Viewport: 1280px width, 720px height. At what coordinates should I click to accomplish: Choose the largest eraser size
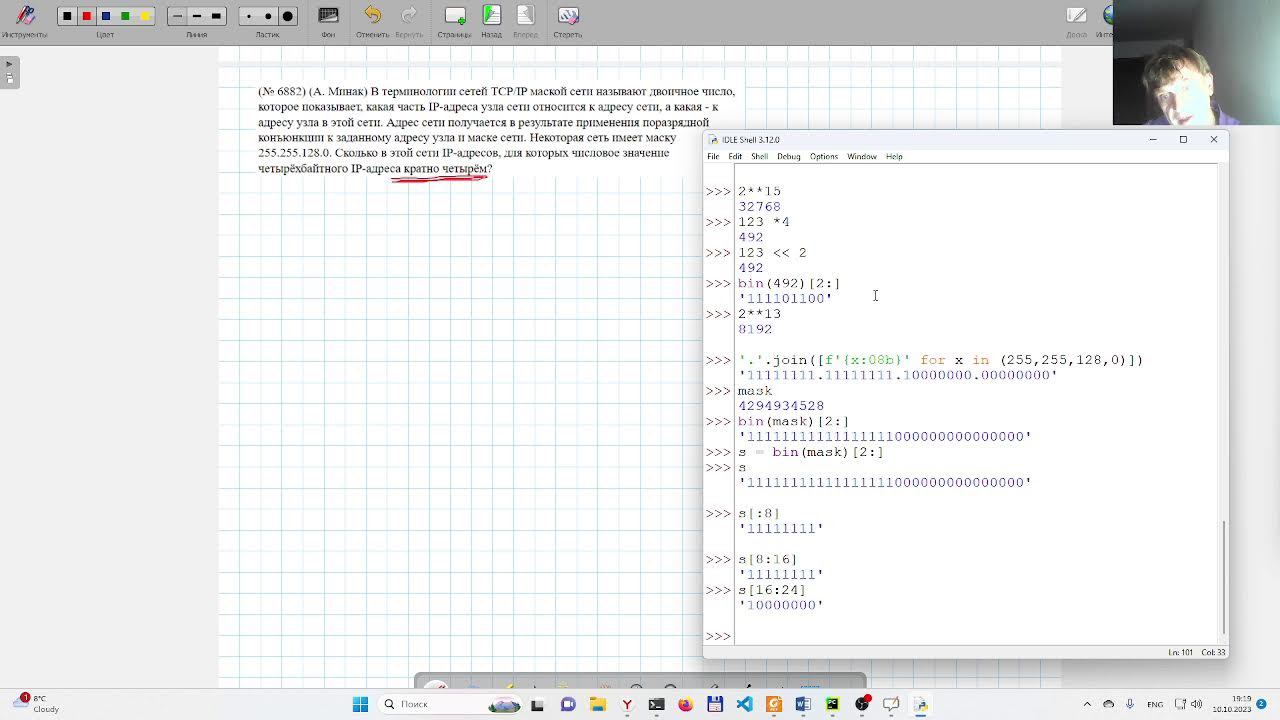point(288,16)
